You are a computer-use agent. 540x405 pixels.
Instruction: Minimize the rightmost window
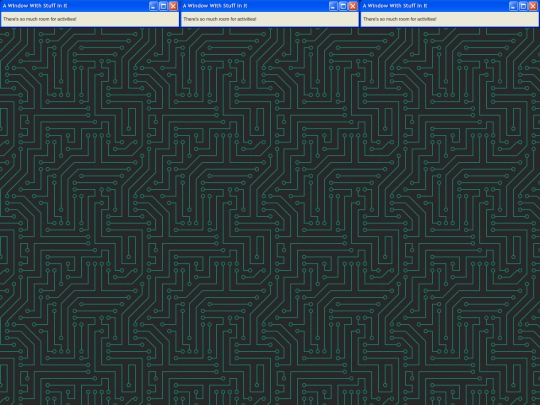[x=513, y=6]
